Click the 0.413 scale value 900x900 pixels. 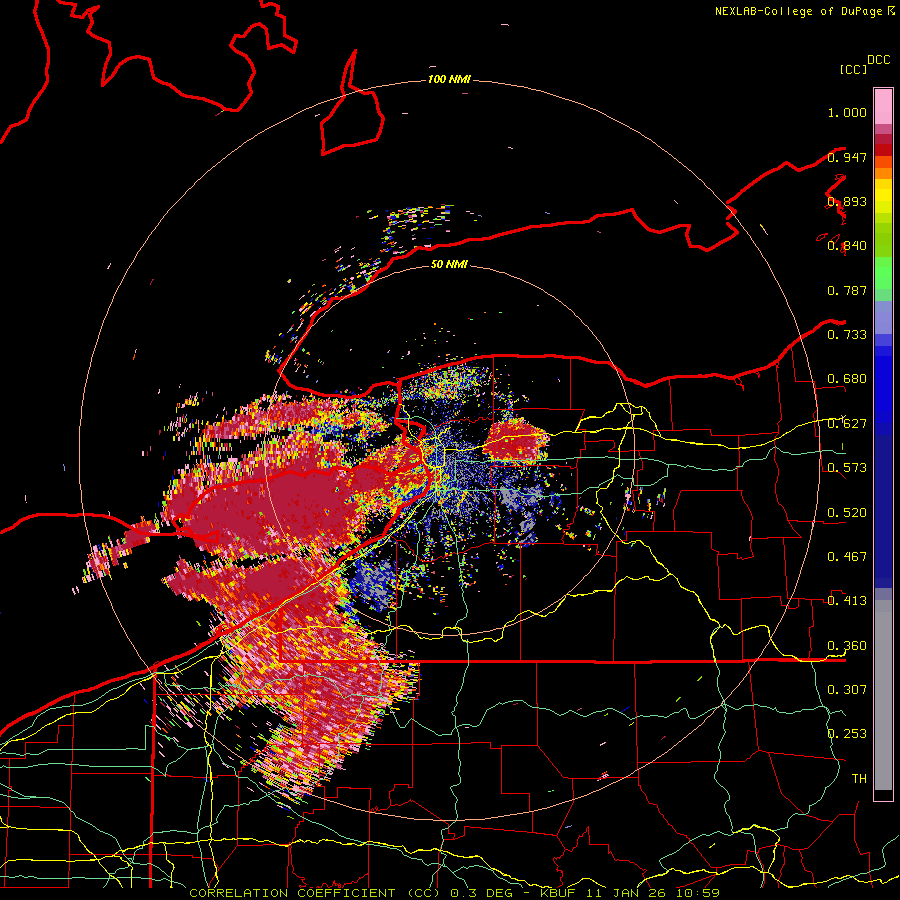click(847, 601)
